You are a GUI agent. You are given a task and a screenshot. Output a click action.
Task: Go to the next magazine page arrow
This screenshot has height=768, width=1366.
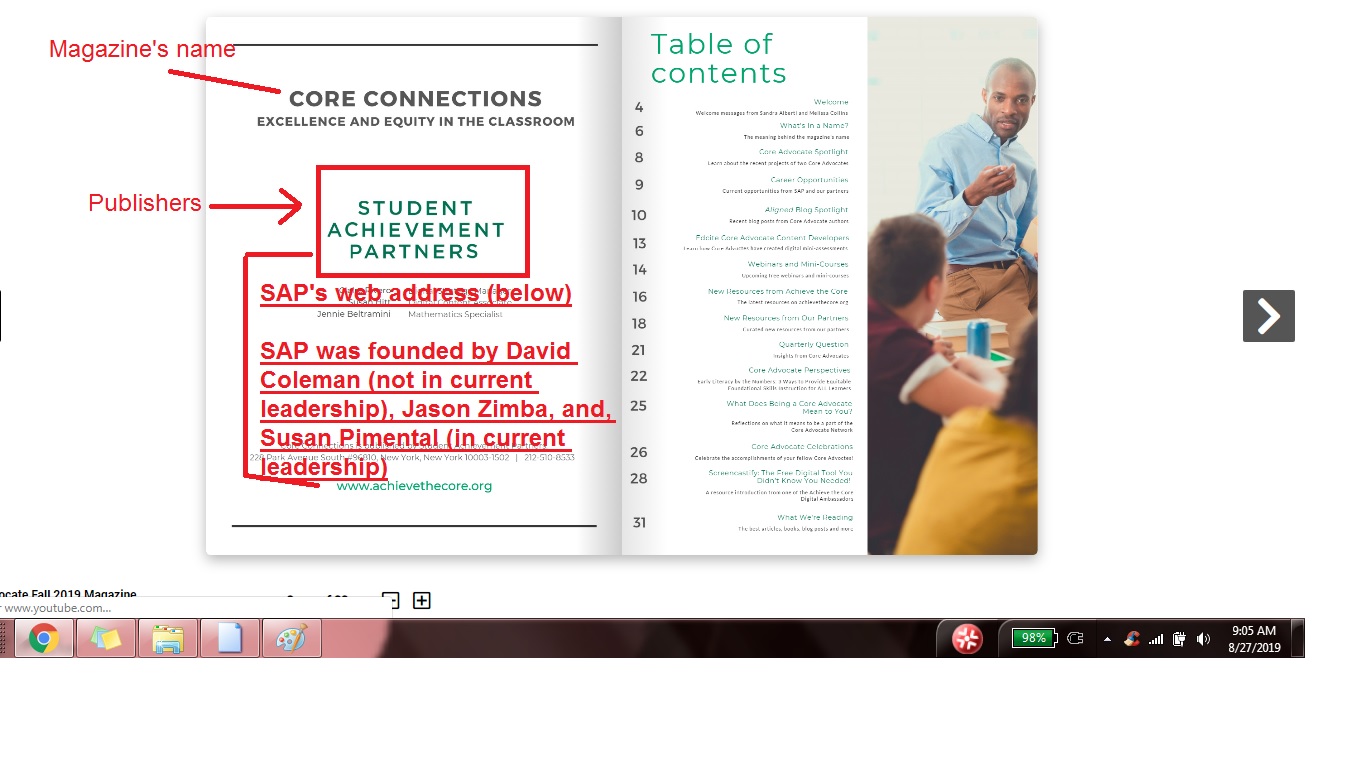pyautogui.click(x=1269, y=316)
